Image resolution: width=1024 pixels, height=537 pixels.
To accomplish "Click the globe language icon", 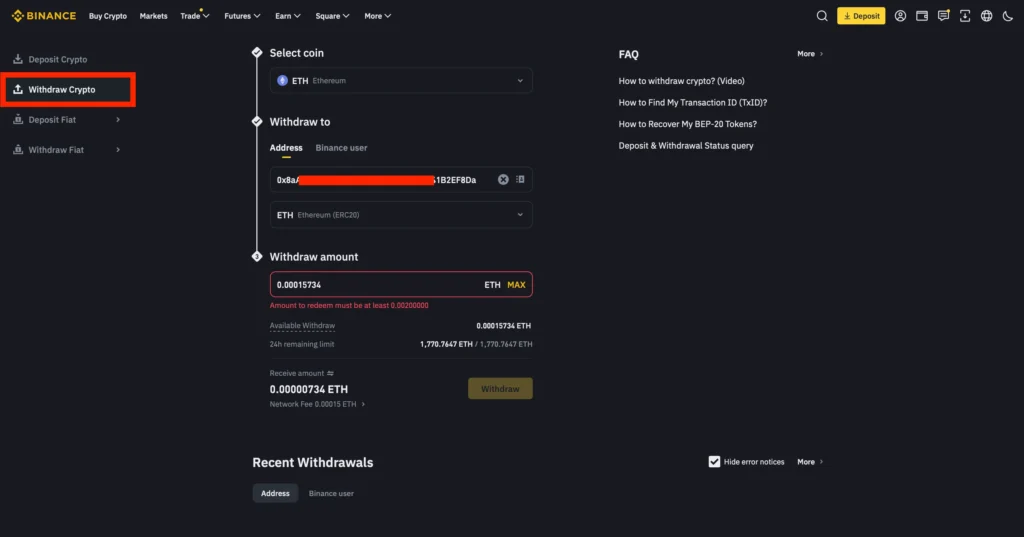I will 986,16.
